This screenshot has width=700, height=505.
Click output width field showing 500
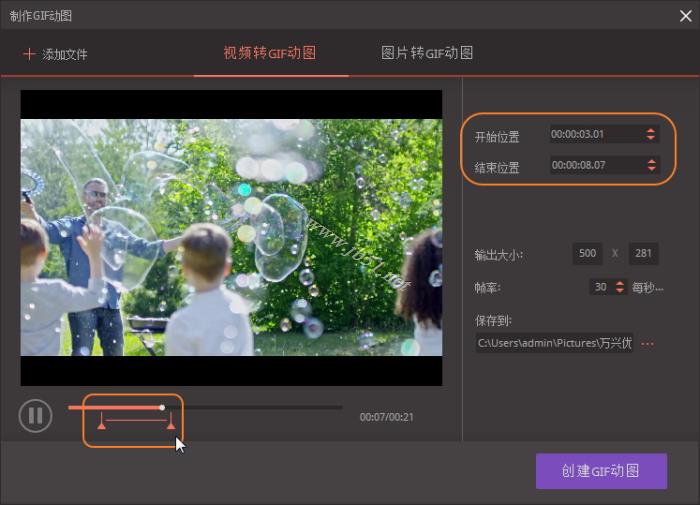point(587,254)
